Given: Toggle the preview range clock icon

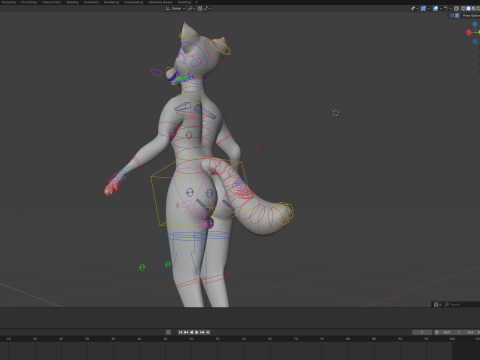Looking at the screenshot, I should point(437,332).
